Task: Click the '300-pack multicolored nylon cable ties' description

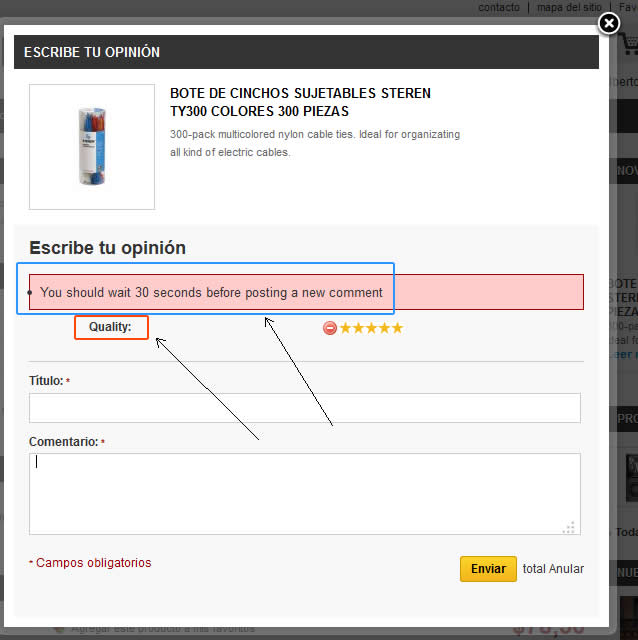Action: pos(315,143)
